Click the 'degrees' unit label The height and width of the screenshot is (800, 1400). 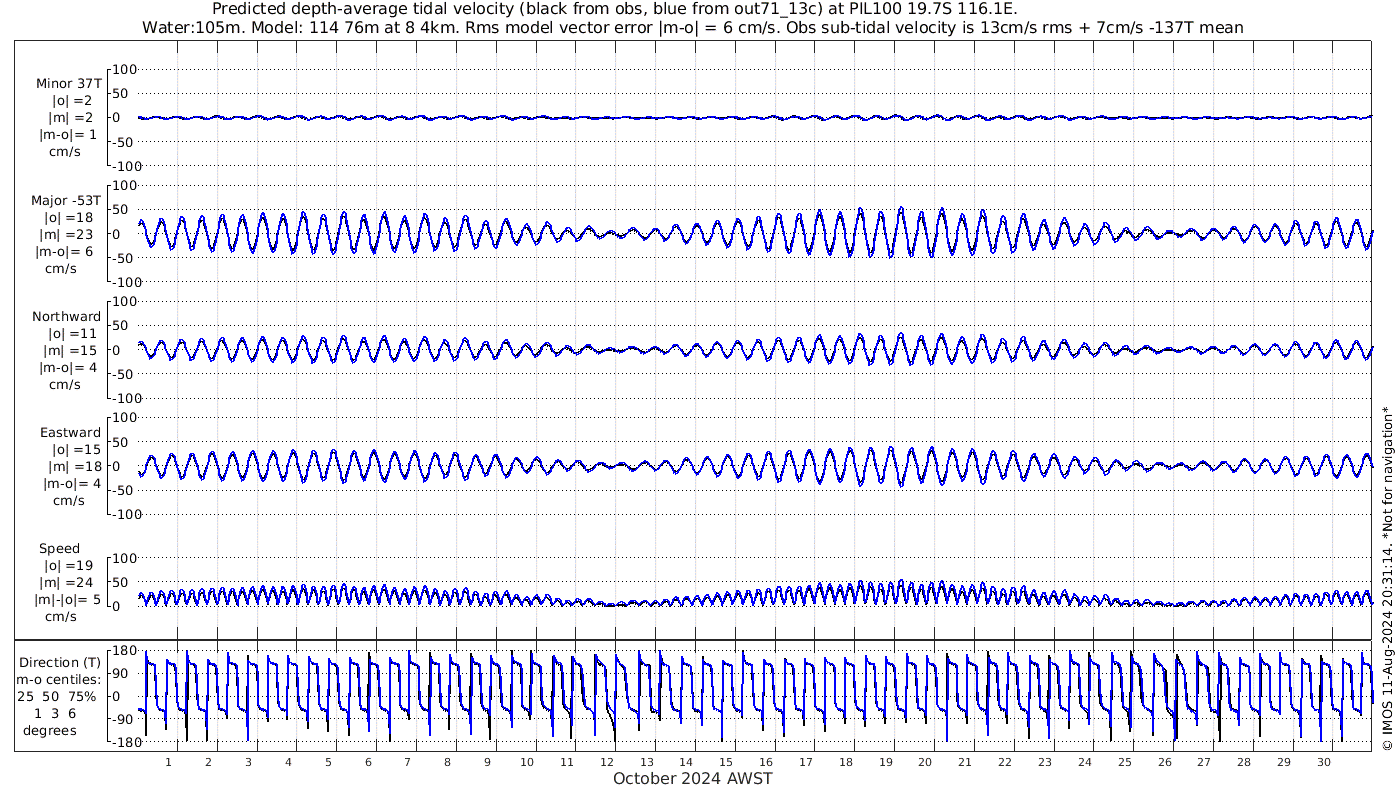[50, 731]
